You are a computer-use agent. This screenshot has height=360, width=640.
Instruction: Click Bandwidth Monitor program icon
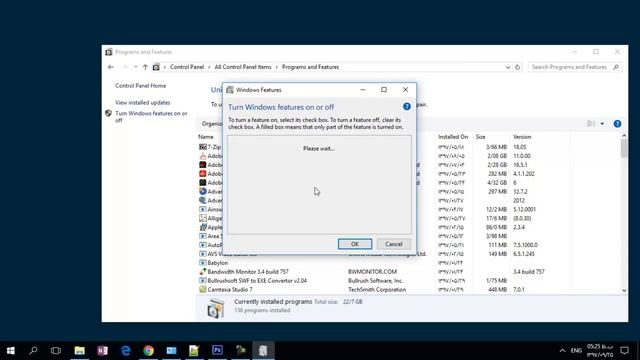[202, 272]
